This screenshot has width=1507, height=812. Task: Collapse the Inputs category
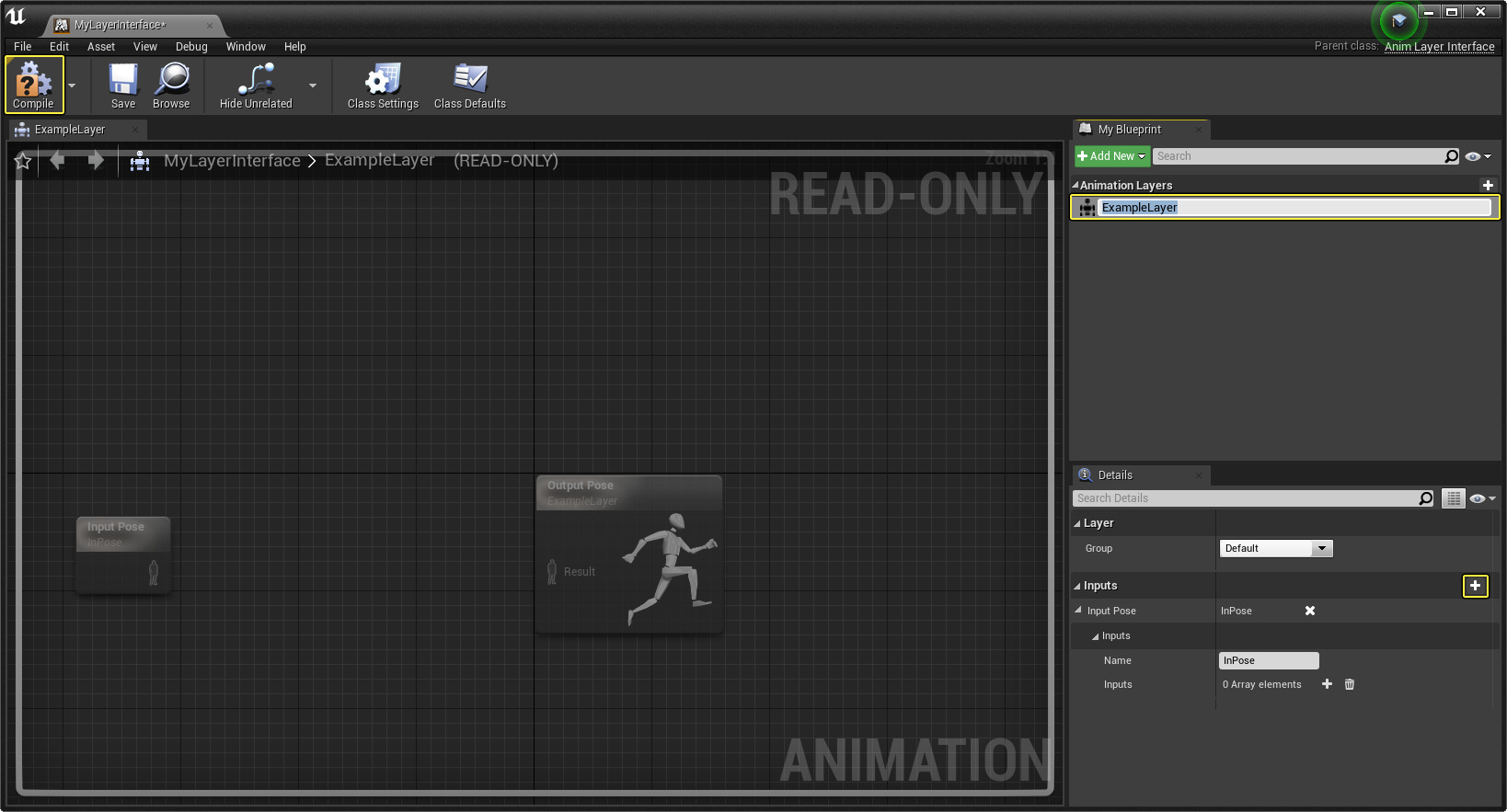(x=1077, y=586)
